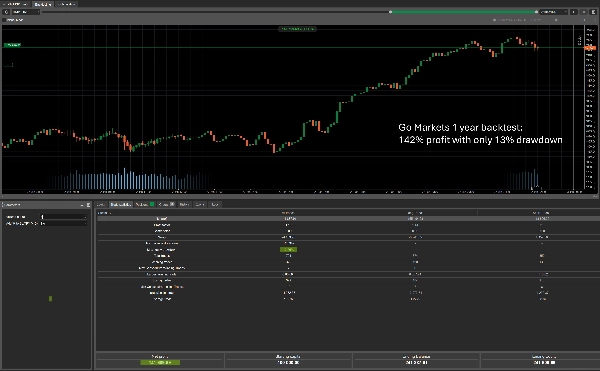600x371 pixels.
Task: Open the dropdown next to the round icon button
Action: point(26,12)
